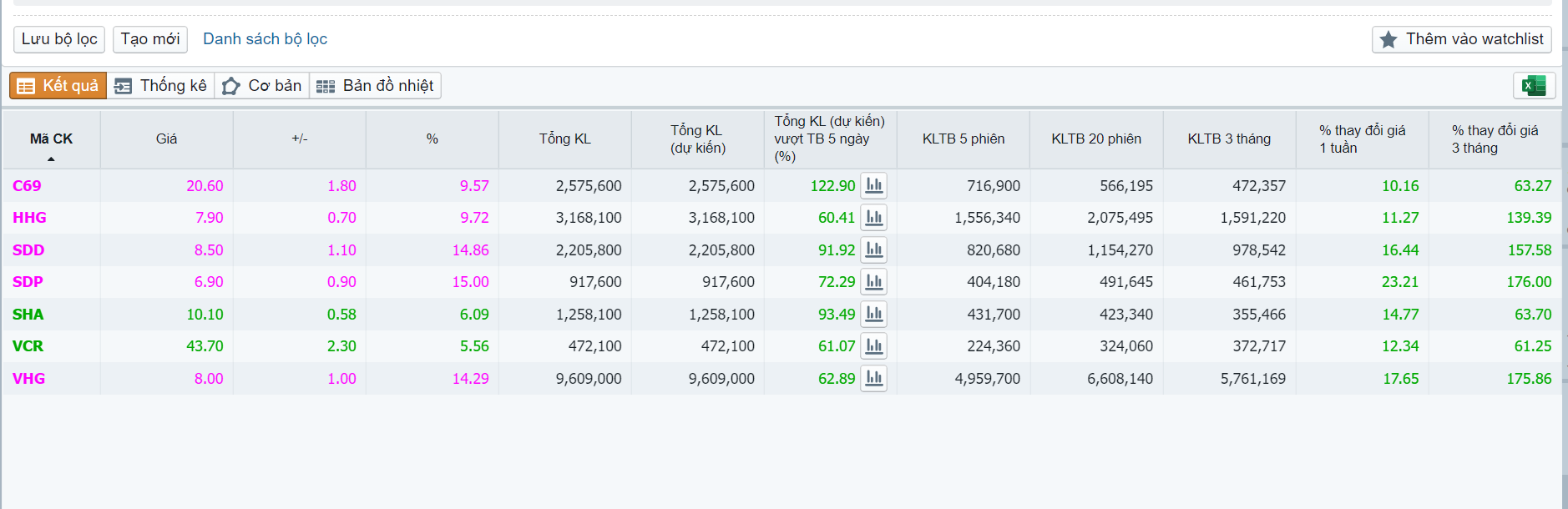Click the Lưu bộ lọc button
The height and width of the screenshot is (509, 1568).
[59, 39]
